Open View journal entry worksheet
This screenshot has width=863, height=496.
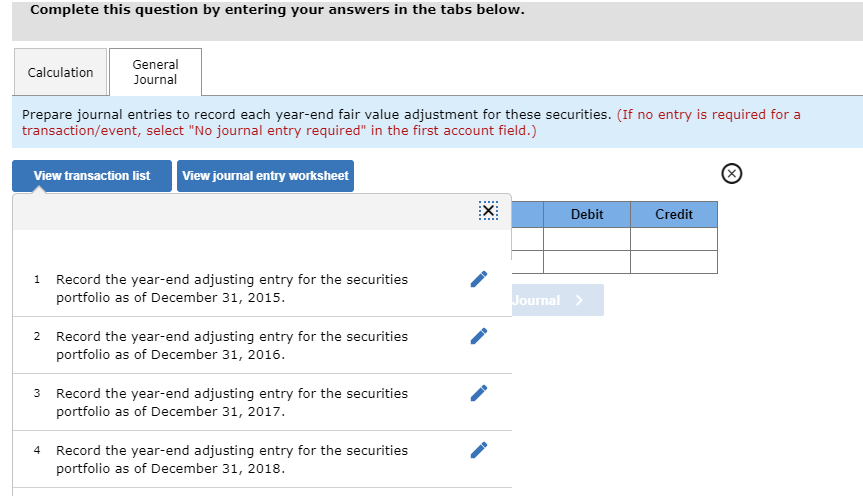[x=265, y=176]
